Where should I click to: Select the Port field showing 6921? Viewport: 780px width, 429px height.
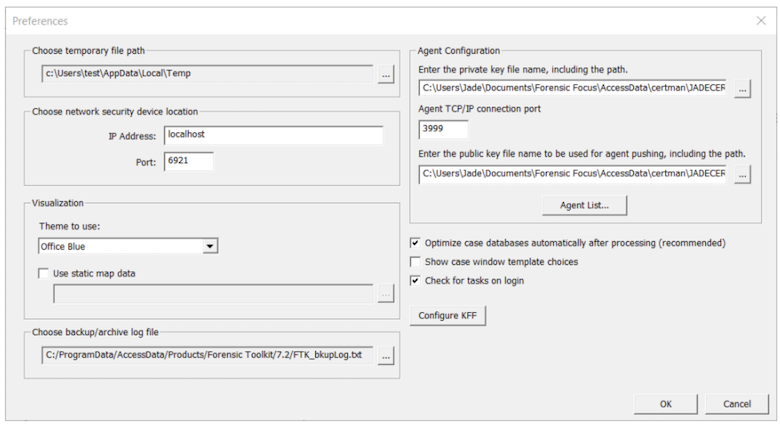pyautogui.click(x=189, y=161)
